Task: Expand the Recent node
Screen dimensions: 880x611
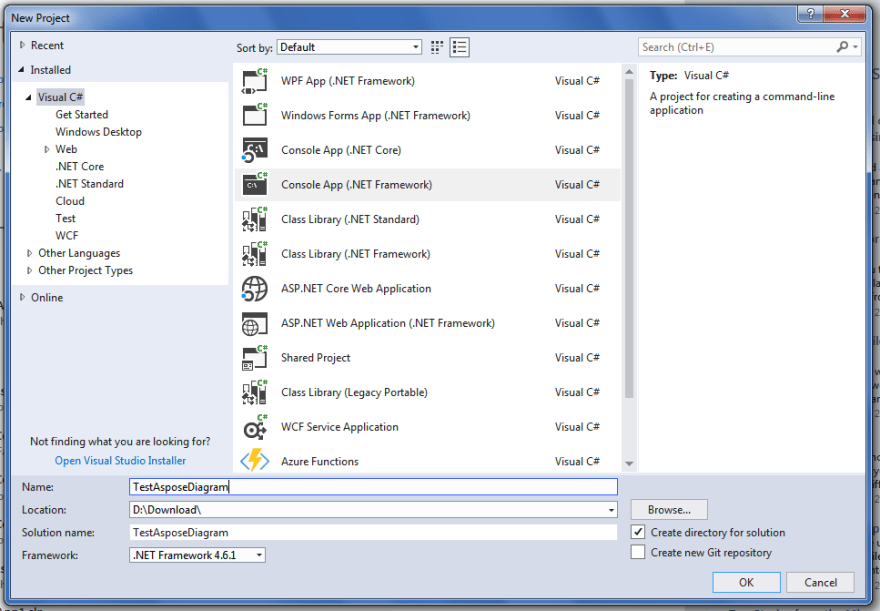Action: point(22,45)
